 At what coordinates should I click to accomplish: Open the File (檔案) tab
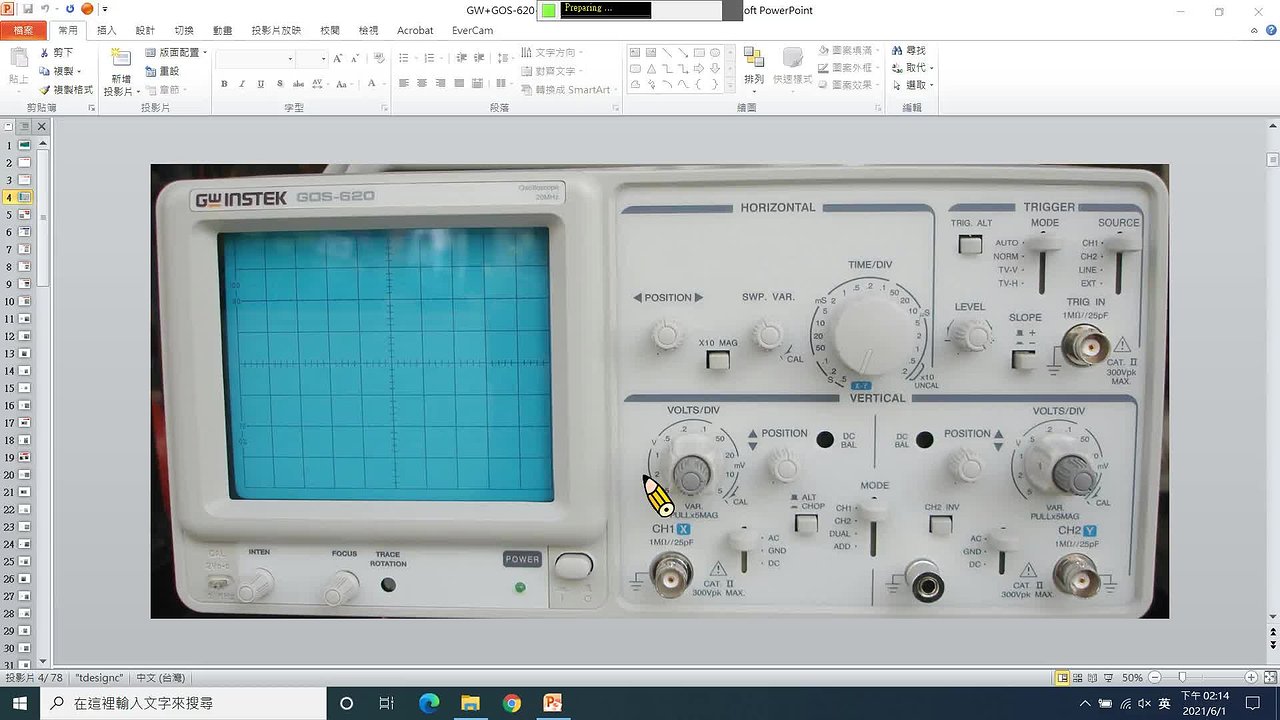[23, 31]
